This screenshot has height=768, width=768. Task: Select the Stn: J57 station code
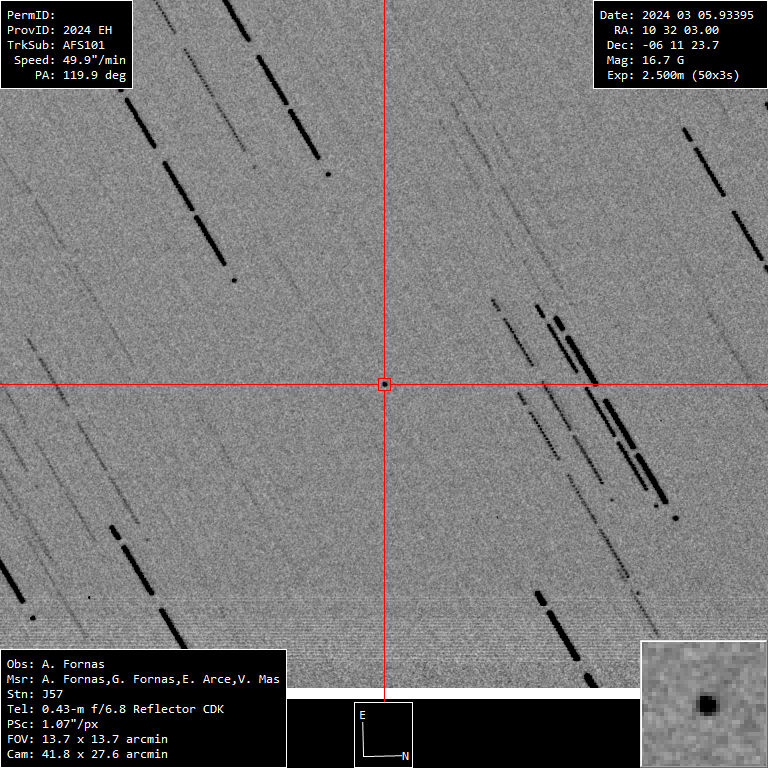coord(35,694)
